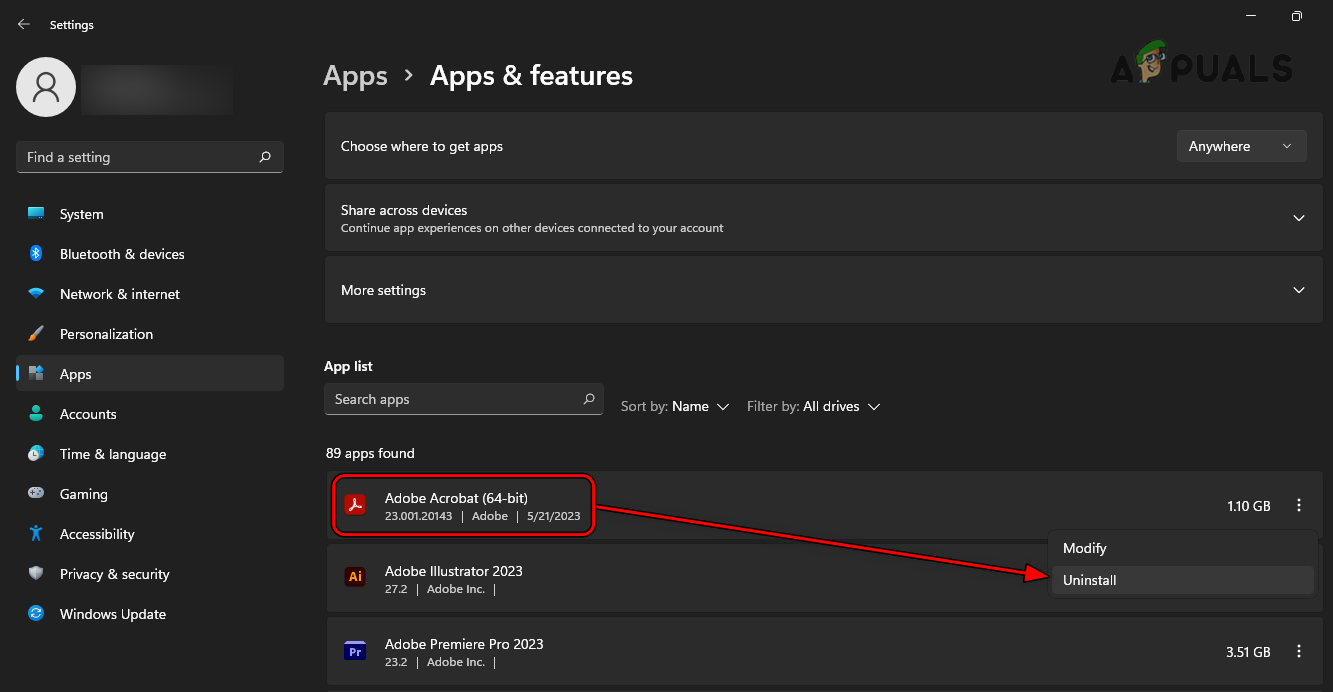This screenshot has width=1333, height=692.
Task: Click the Adobe Premiere Pro 2023 app icon
Action: (x=355, y=650)
